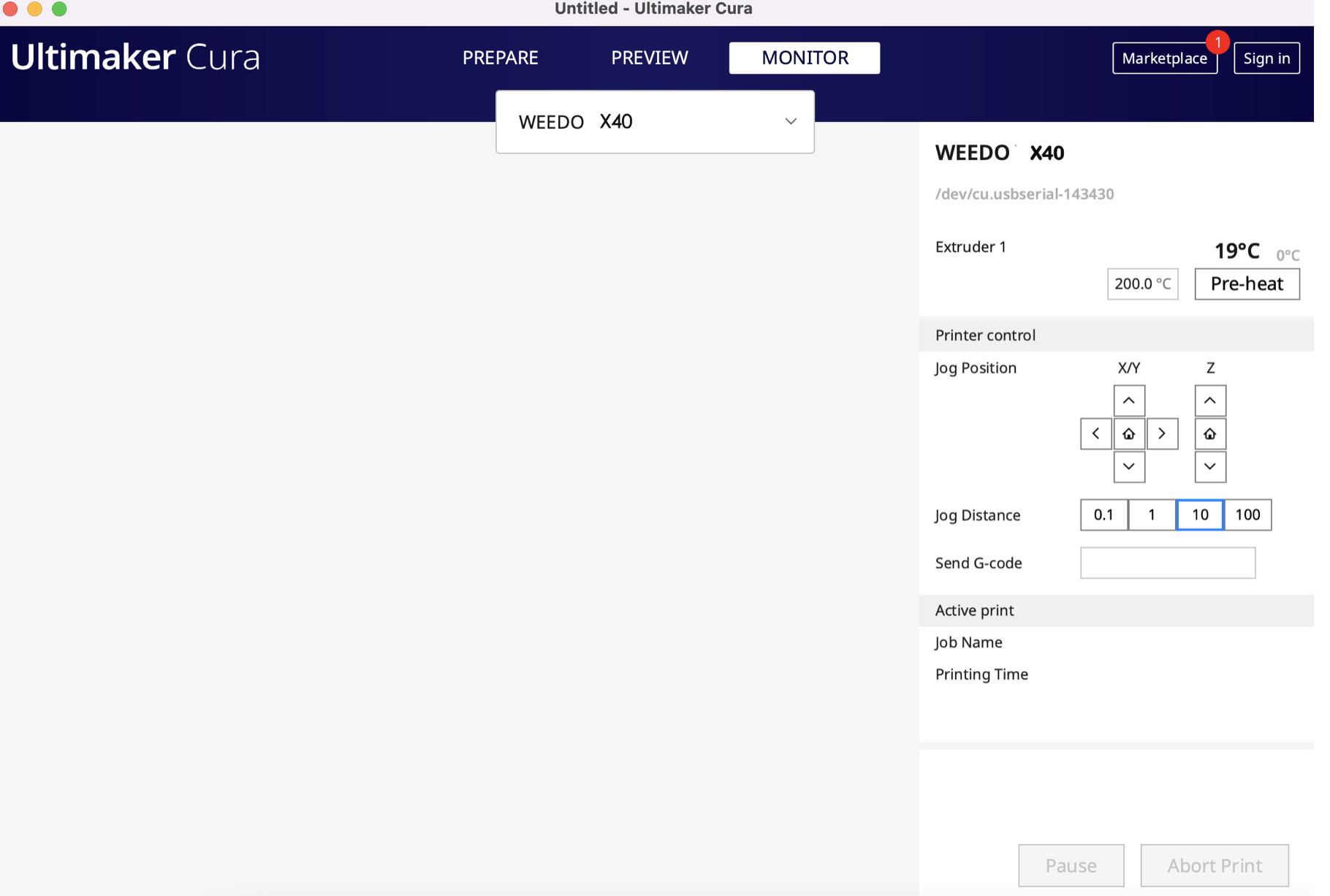Open the PREVIEW stage
1330x896 pixels.
tap(649, 58)
